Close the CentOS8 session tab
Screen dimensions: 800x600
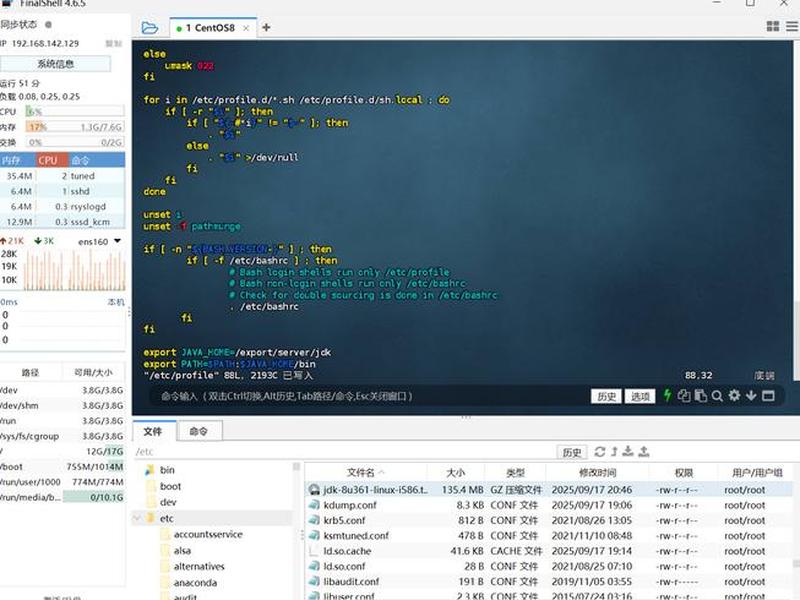point(246,28)
